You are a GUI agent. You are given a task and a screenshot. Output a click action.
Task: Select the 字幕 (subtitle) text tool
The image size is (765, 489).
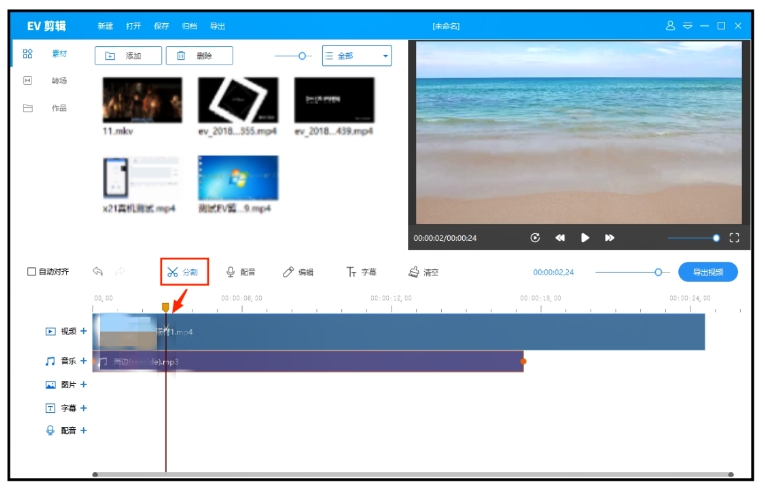pyautogui.click(x=361, y=272)
